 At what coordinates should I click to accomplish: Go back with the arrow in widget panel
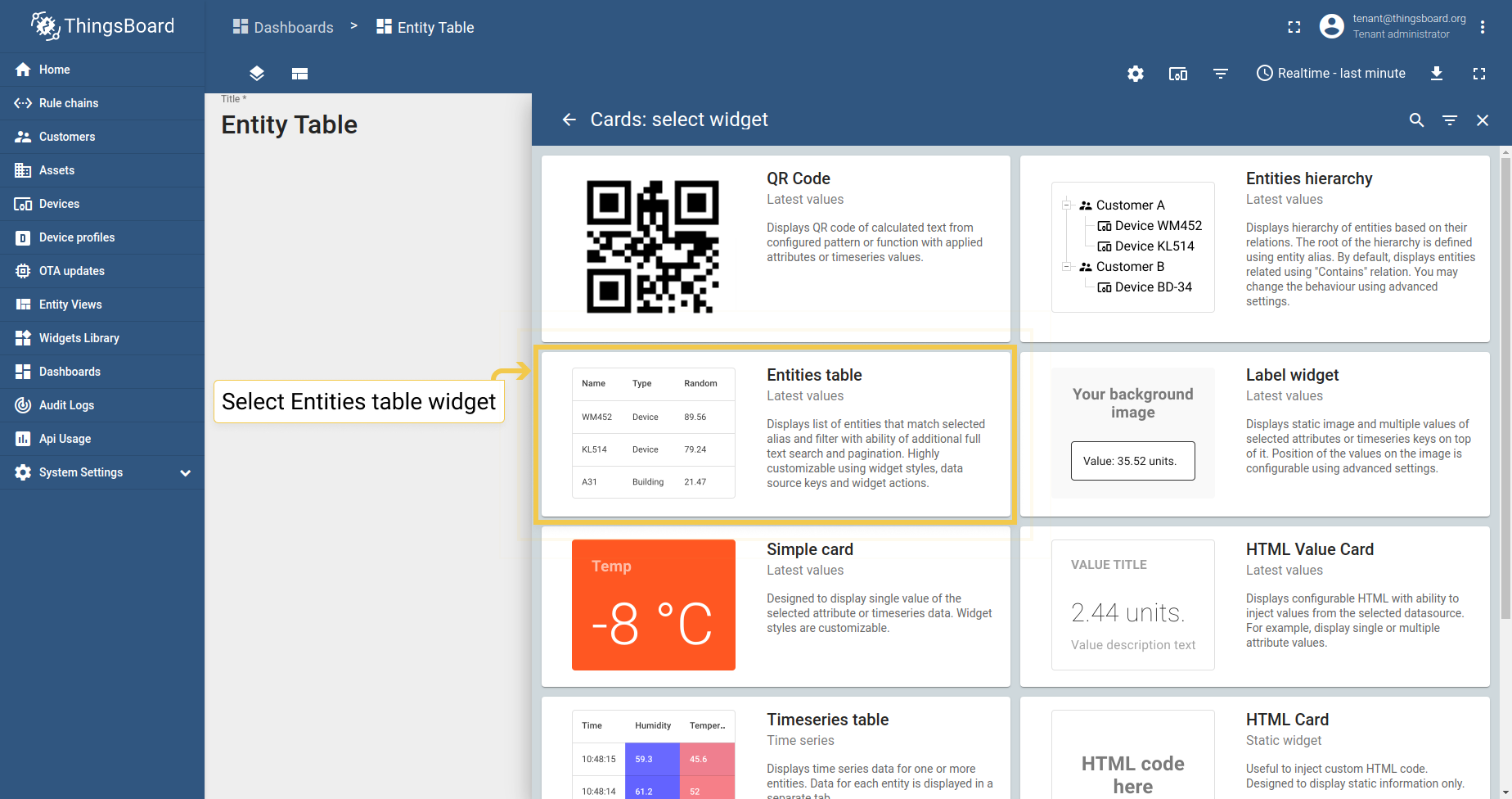pyautogui.click(x=569, y=120)
